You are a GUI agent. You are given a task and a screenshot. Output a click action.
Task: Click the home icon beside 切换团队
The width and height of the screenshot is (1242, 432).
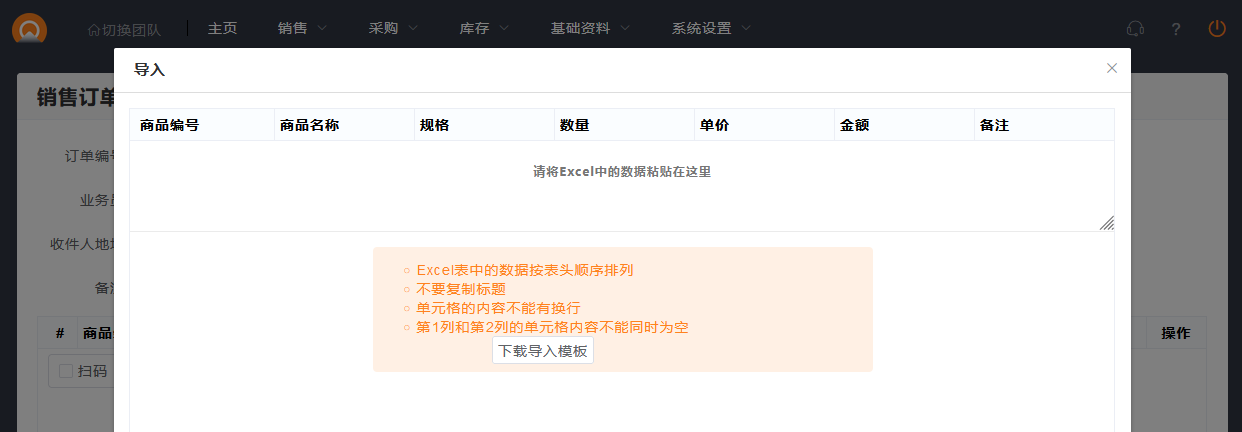pos(94,29)
